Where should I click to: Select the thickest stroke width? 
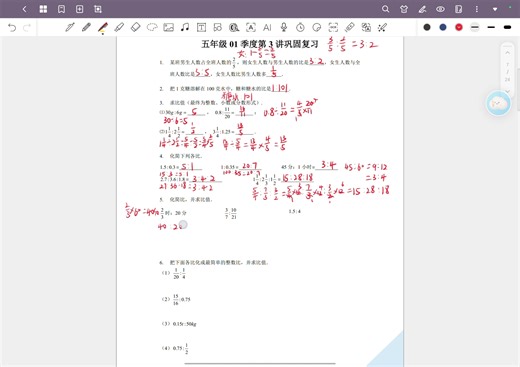tap(507, 27)
